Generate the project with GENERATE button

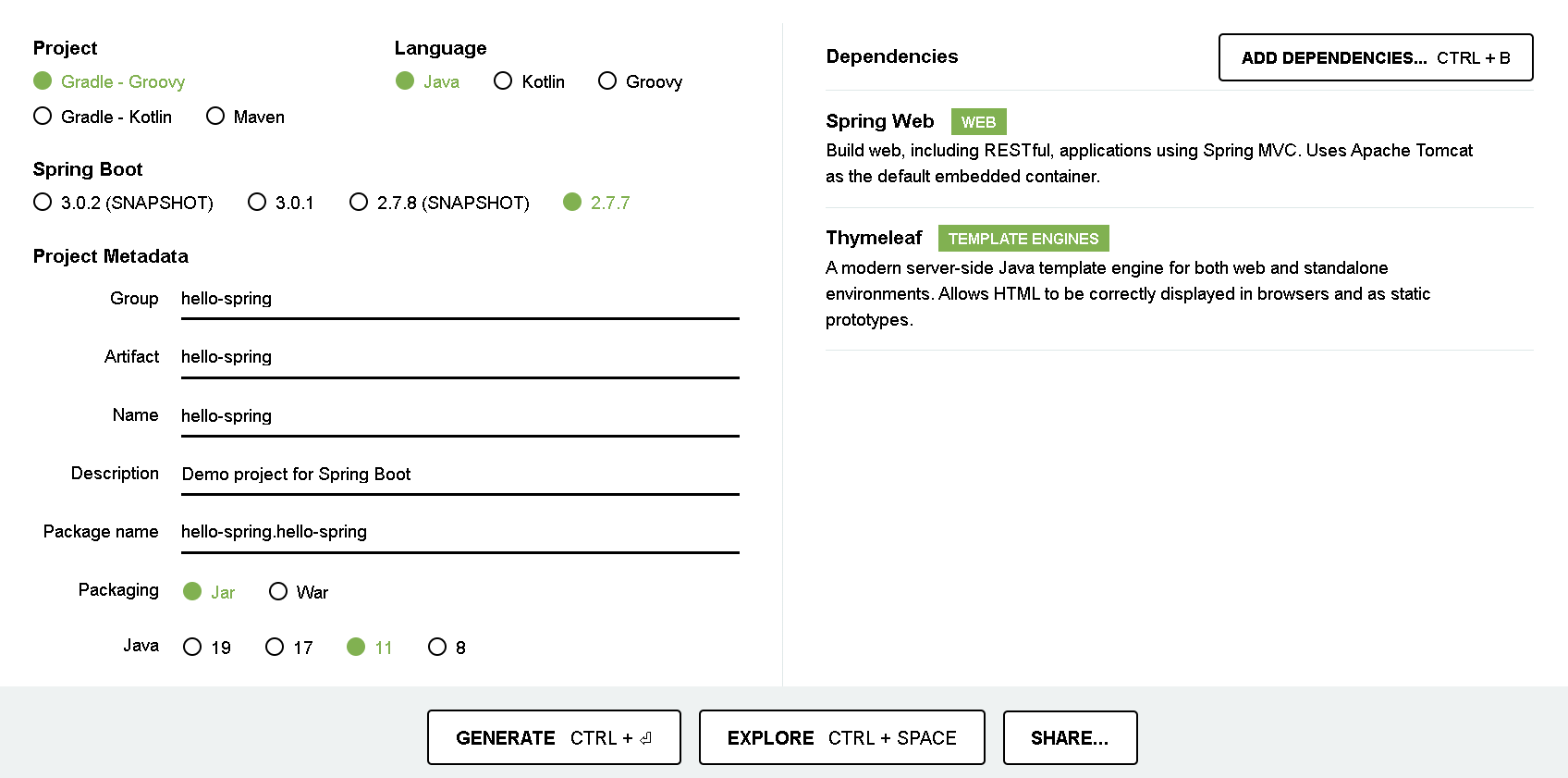pos(554,737)
